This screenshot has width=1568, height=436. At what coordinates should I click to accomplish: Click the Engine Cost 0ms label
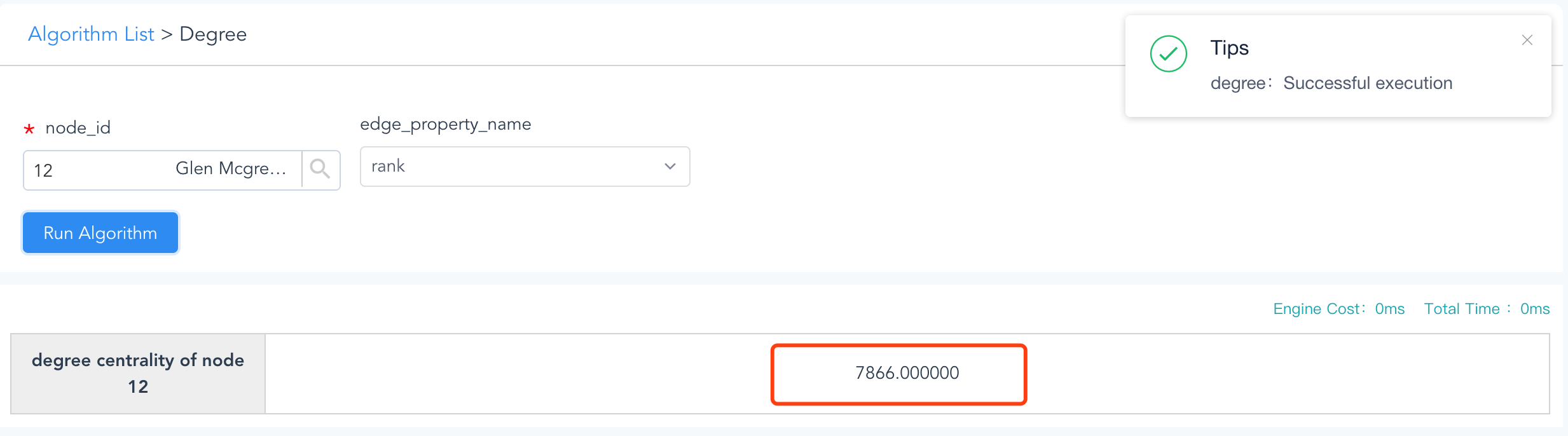click(x=1338, y=309)
